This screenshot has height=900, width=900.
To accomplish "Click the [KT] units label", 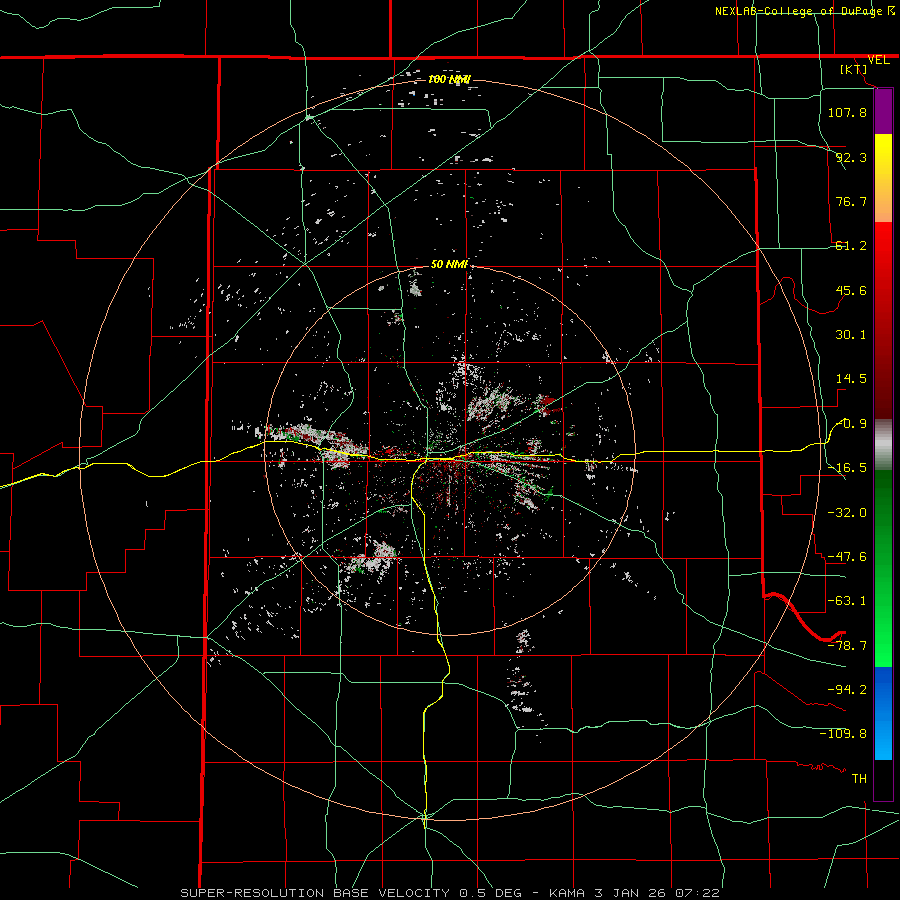I will click(854, 69).
